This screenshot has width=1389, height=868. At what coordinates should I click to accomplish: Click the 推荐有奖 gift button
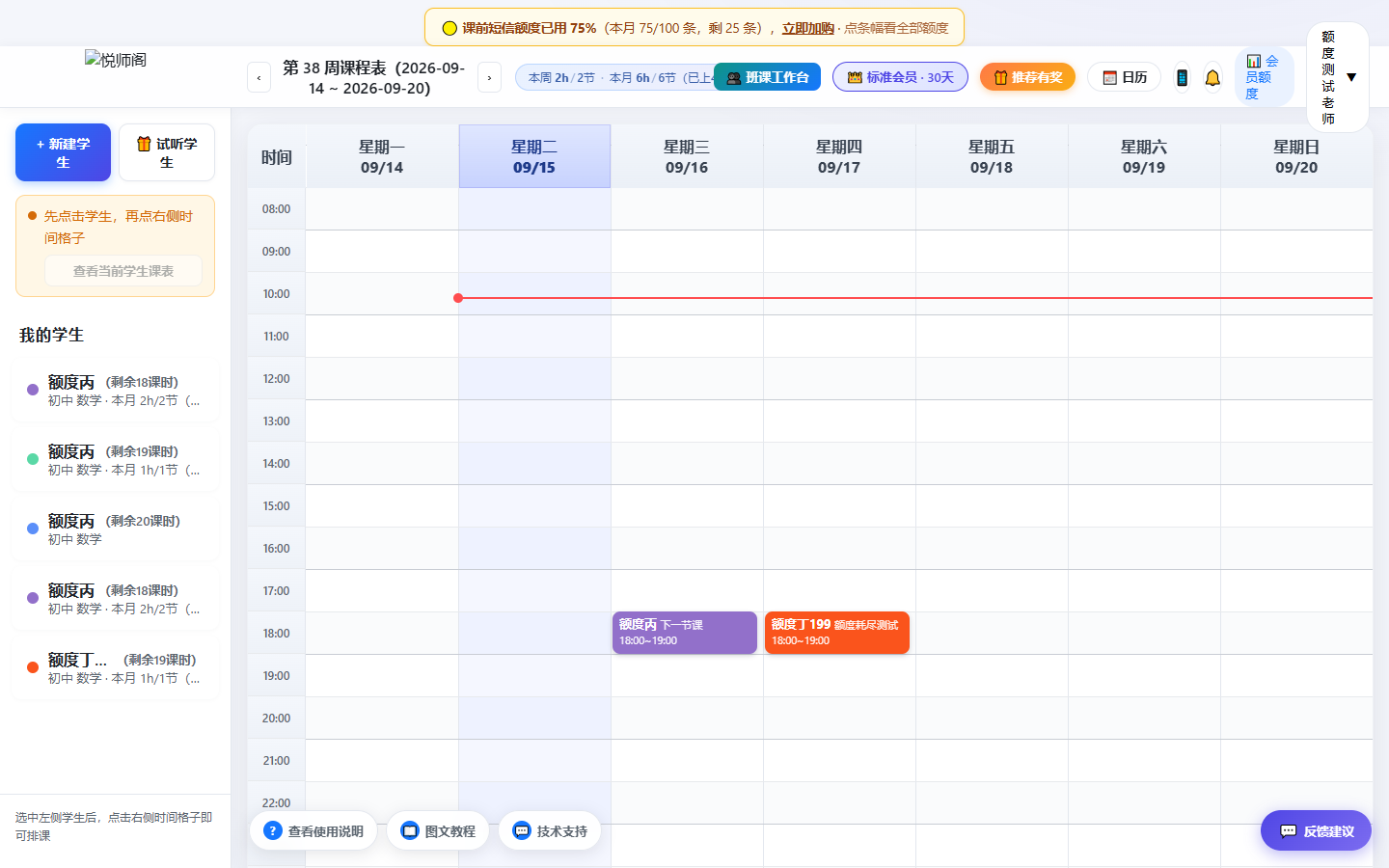[x=1027, y=77]
